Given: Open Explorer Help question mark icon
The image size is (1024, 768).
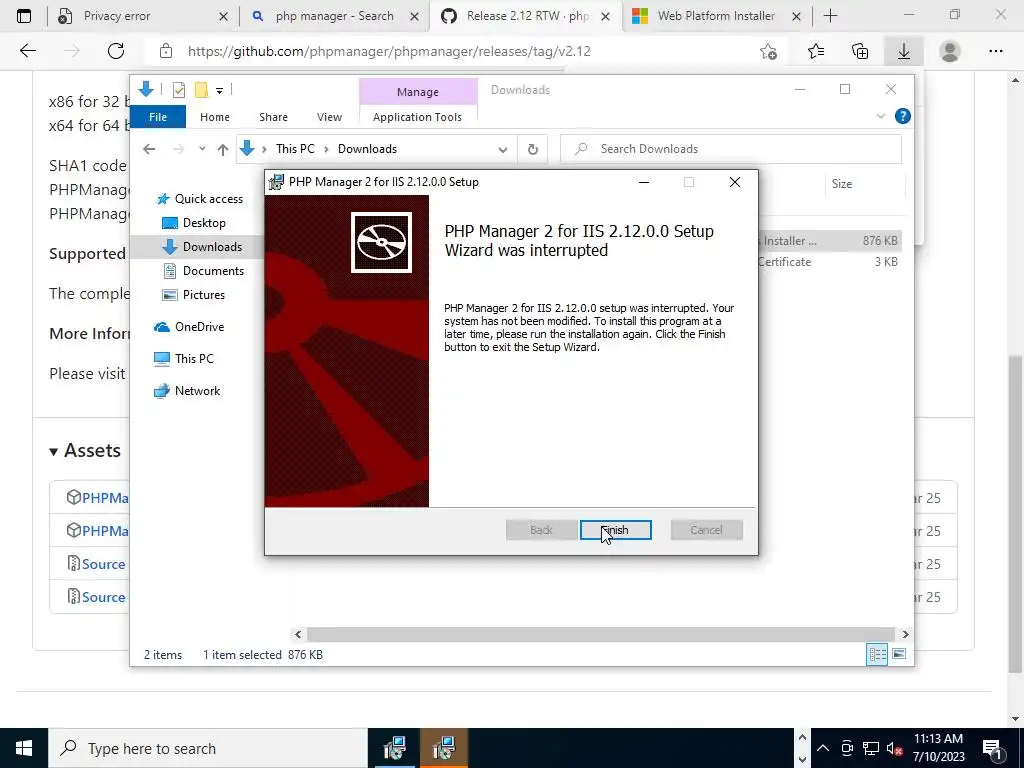Looking at the screenshot, I should point(903,116).
